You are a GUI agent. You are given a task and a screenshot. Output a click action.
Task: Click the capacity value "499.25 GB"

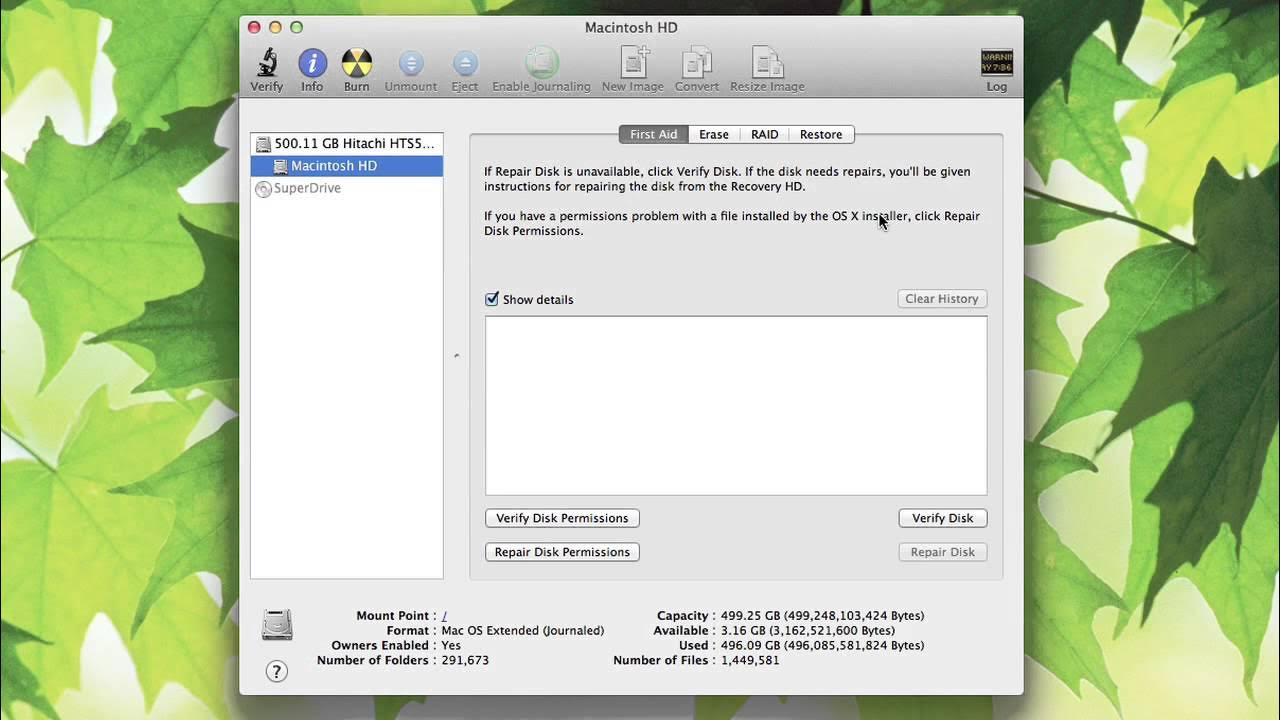753,616
